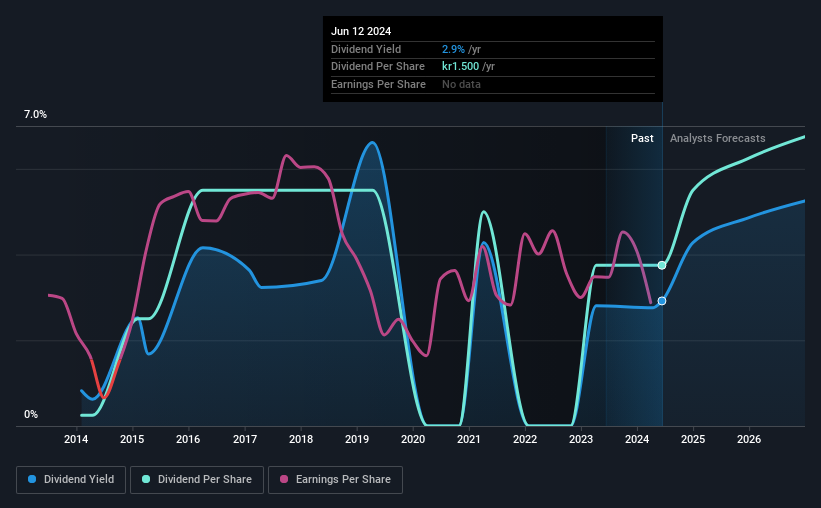Toggle the Dividend Per Share legend series

(197, 479)
